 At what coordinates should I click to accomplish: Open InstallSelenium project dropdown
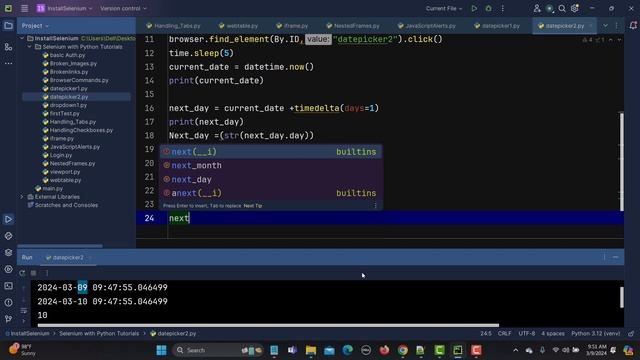point(64,8)
